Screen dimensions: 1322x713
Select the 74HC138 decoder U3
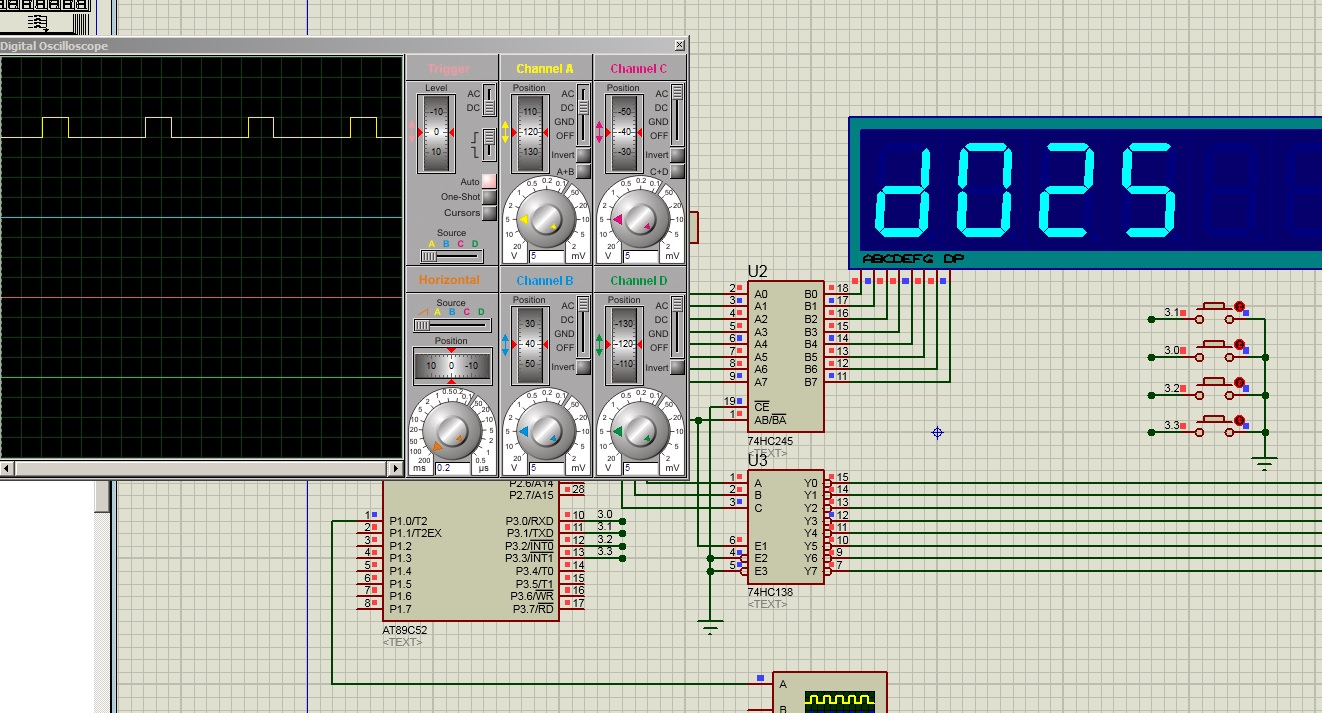click(786, 526)
